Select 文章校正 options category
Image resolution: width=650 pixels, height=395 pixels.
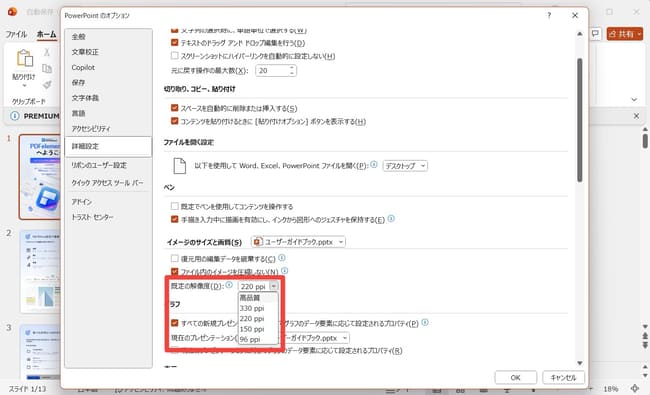point(109,52)
